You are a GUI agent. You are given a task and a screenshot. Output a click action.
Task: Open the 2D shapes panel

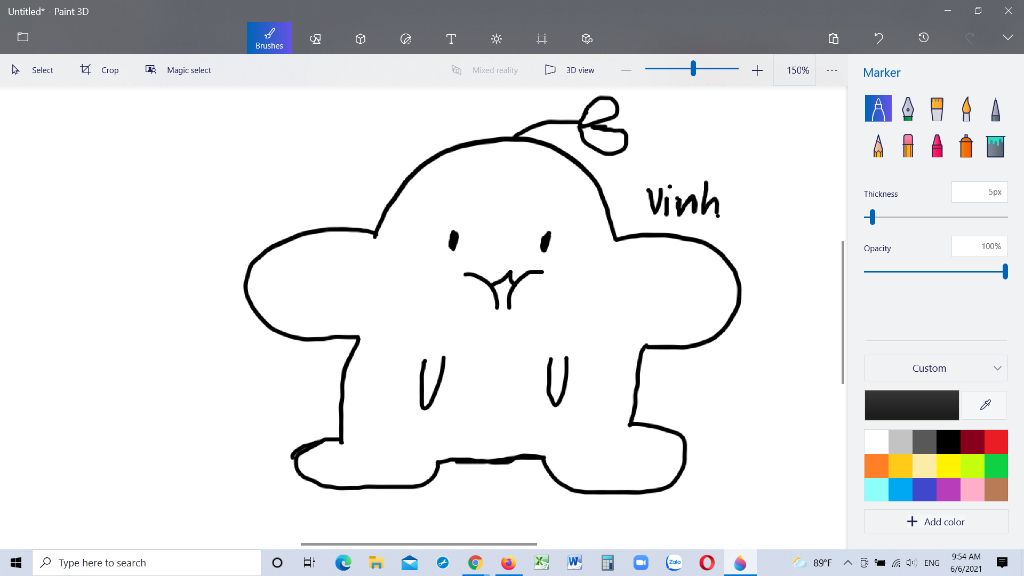coord(315,38)
